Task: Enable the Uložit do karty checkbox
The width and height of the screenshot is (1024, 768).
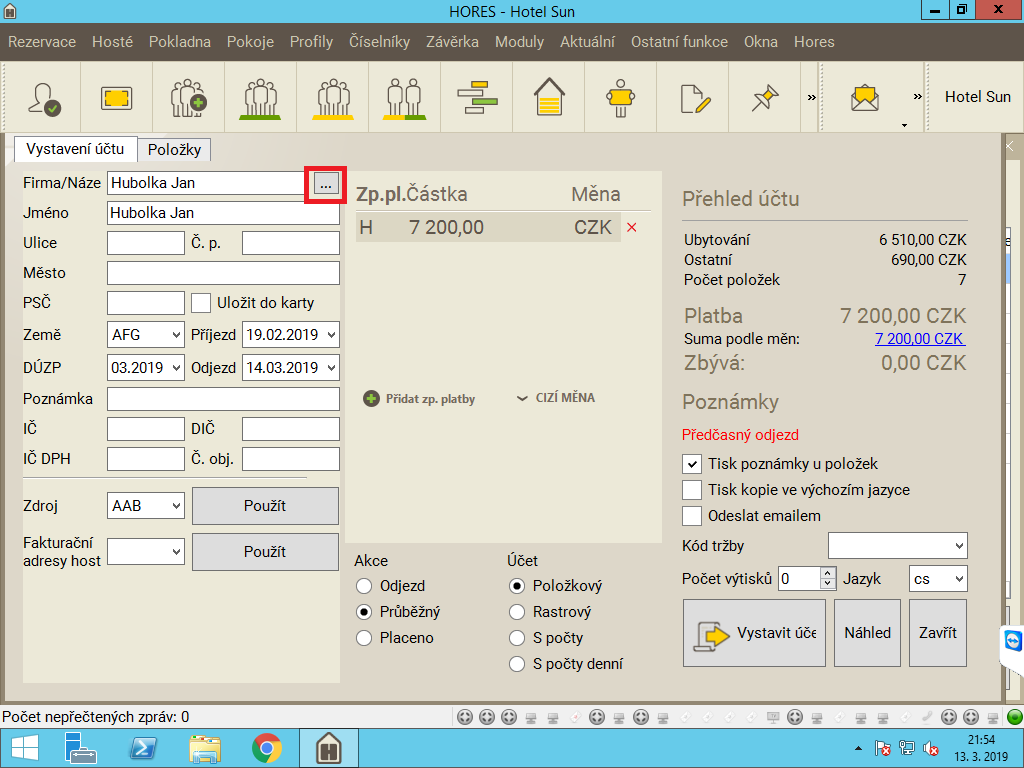Action: (201, 303)
